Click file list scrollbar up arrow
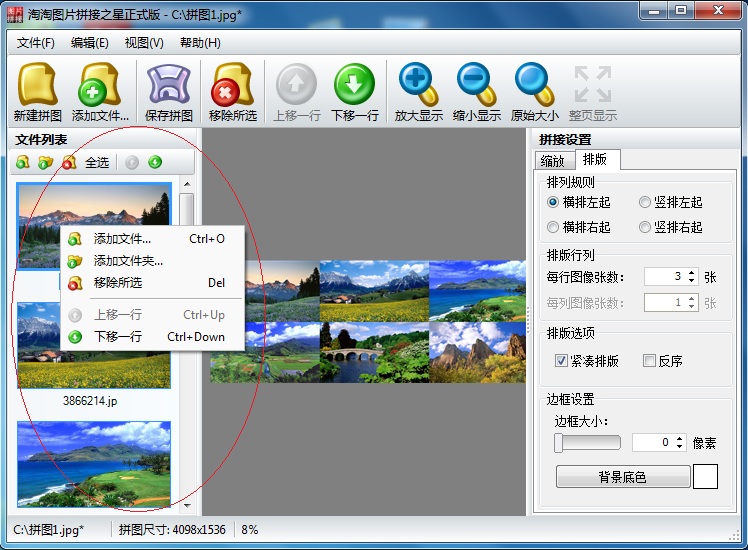 [187, 184]
